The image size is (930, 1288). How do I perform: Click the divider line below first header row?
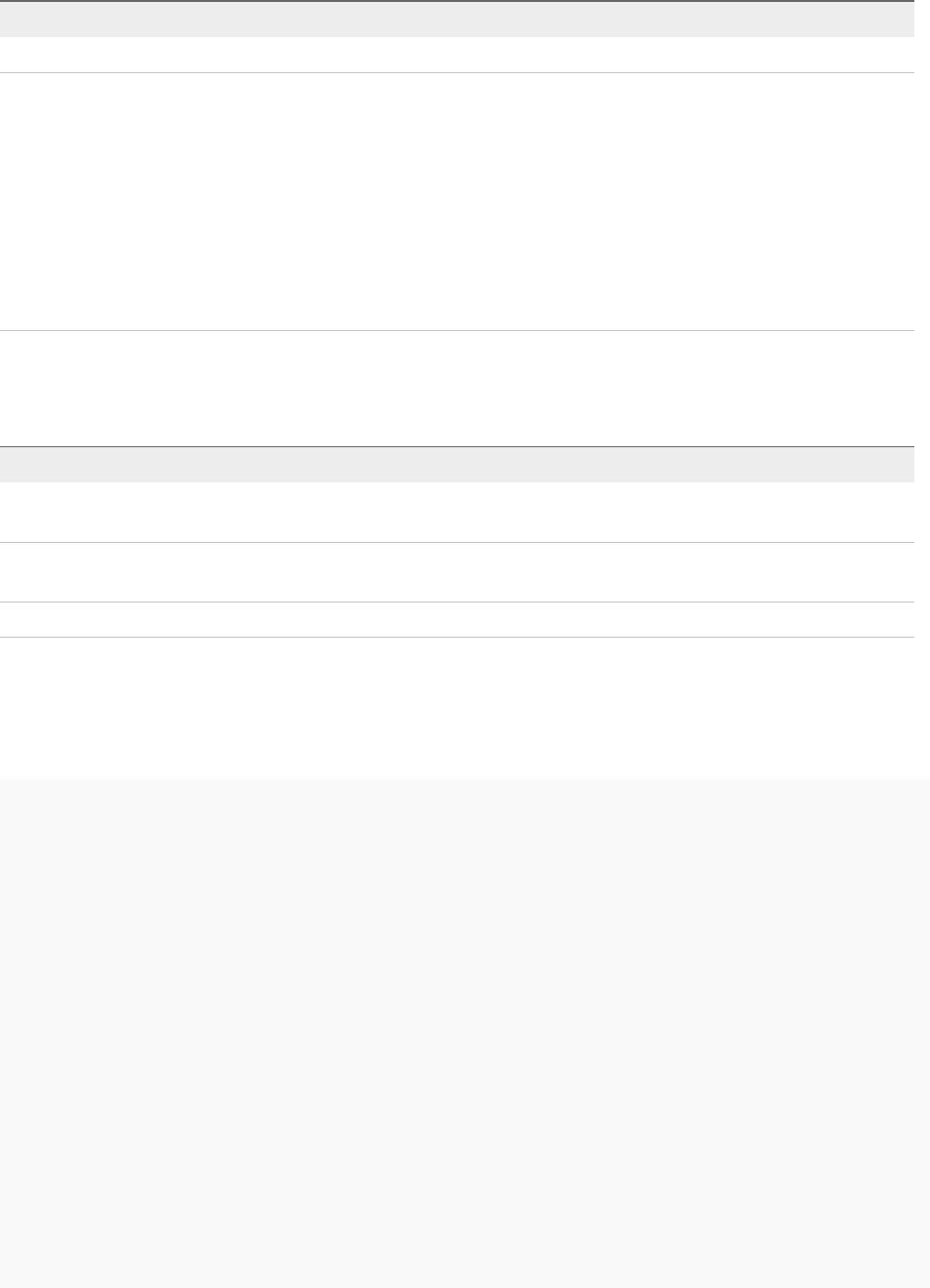coord(457,72)
